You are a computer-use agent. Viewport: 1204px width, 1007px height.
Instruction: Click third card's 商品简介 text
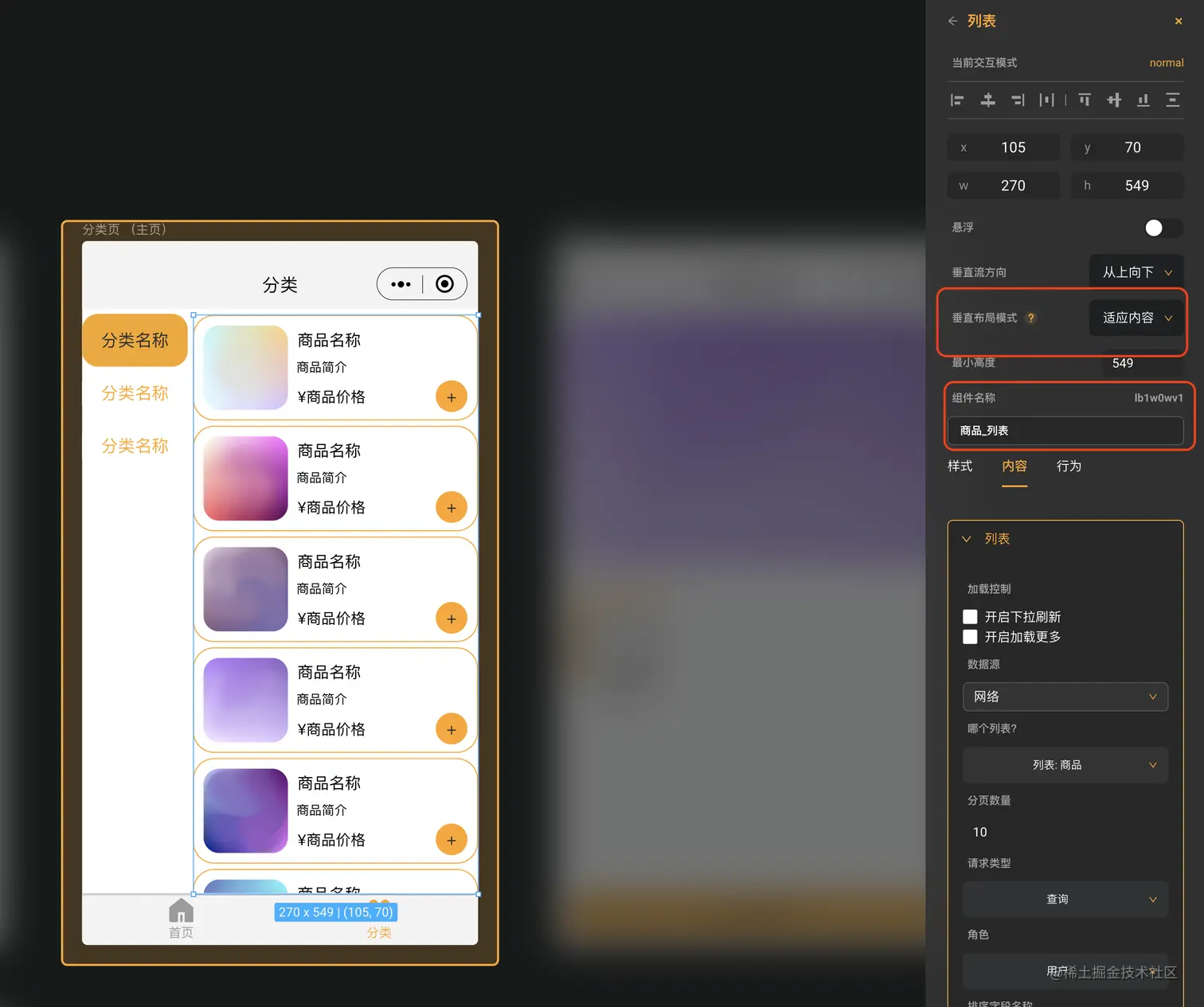322,589
